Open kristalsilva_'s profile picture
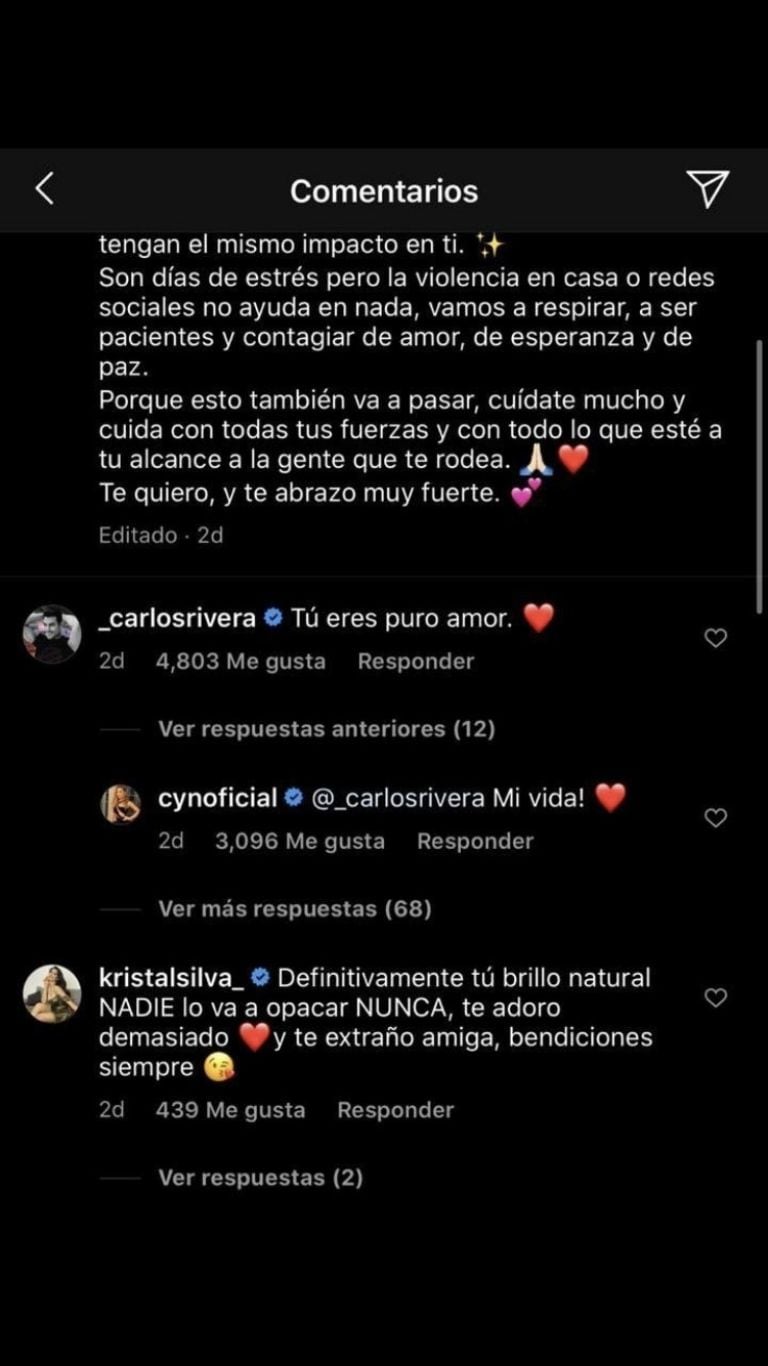Viewport: 768px width, 1366px height. (x=52, y=994)
